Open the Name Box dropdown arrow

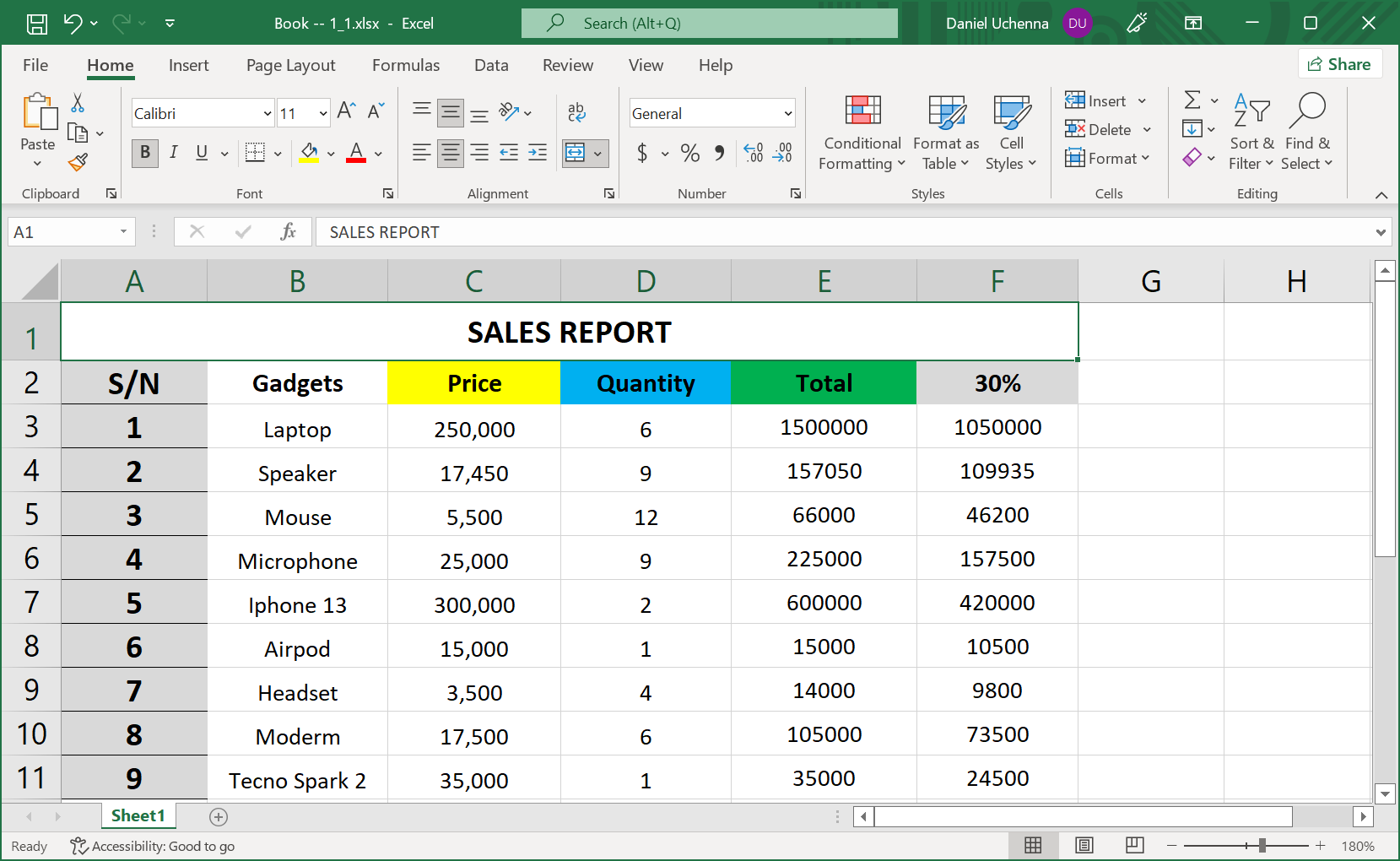[x=123, y=232]
